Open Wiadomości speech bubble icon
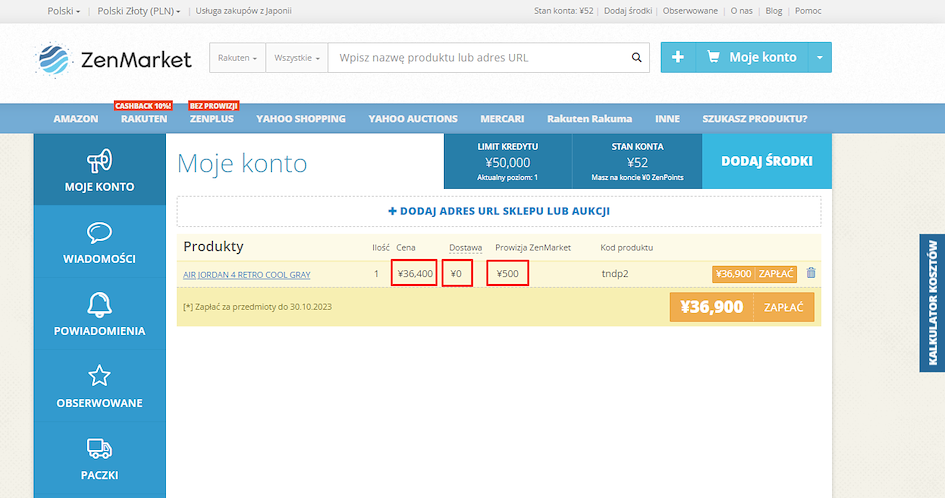 (99, 233)
